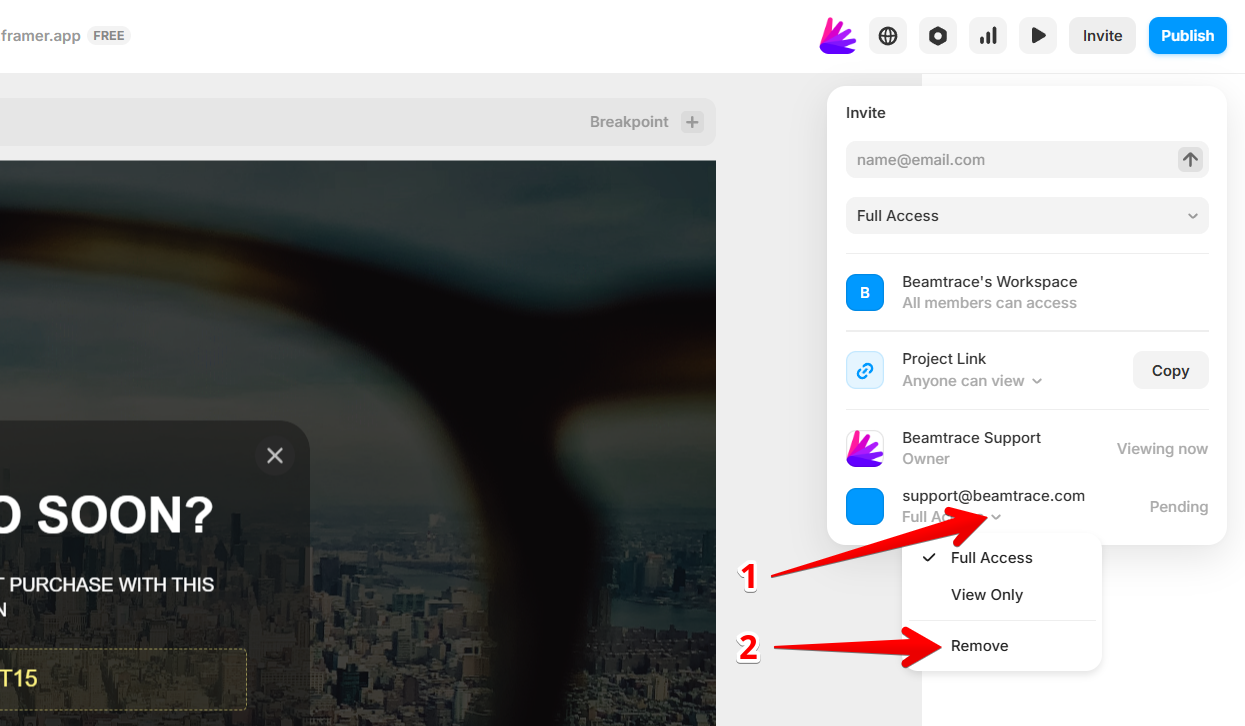
Task: Click the Invite panel heading
Action: (x=866, y=113)
